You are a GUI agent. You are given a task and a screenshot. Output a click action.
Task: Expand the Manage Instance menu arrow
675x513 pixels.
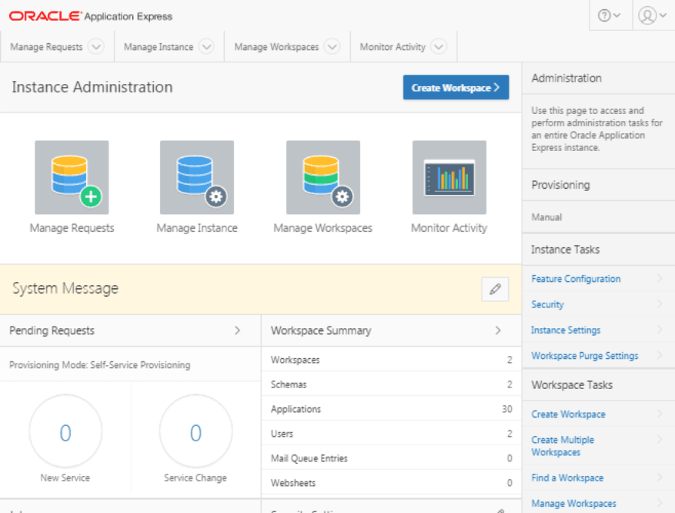207,46
